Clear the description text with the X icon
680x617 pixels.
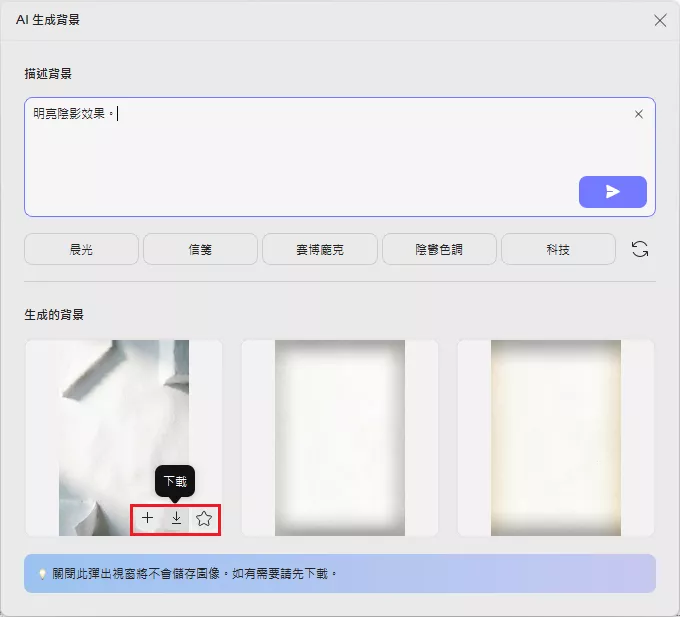pos(638,114)
